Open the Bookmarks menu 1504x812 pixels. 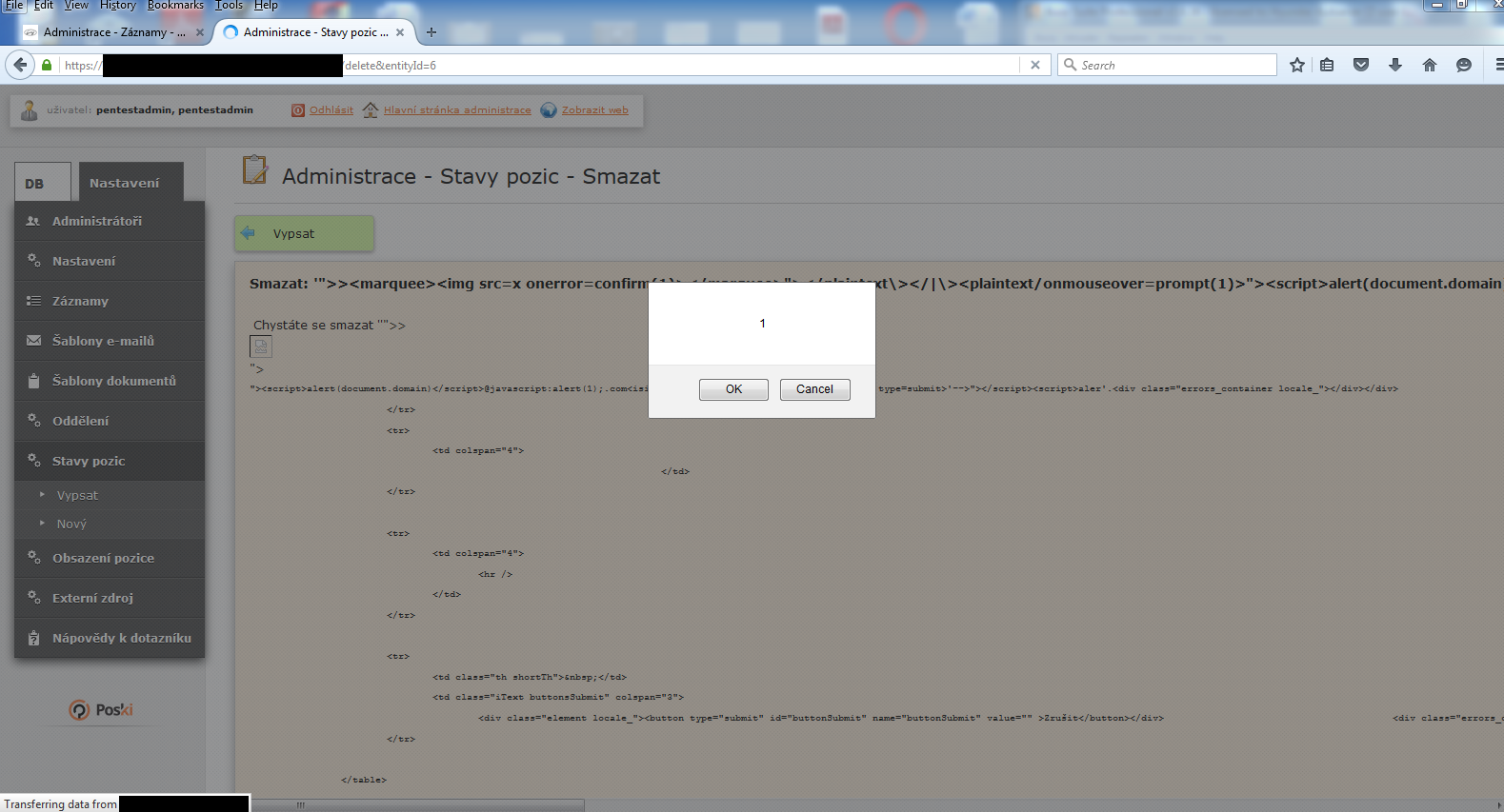[175, 6]
